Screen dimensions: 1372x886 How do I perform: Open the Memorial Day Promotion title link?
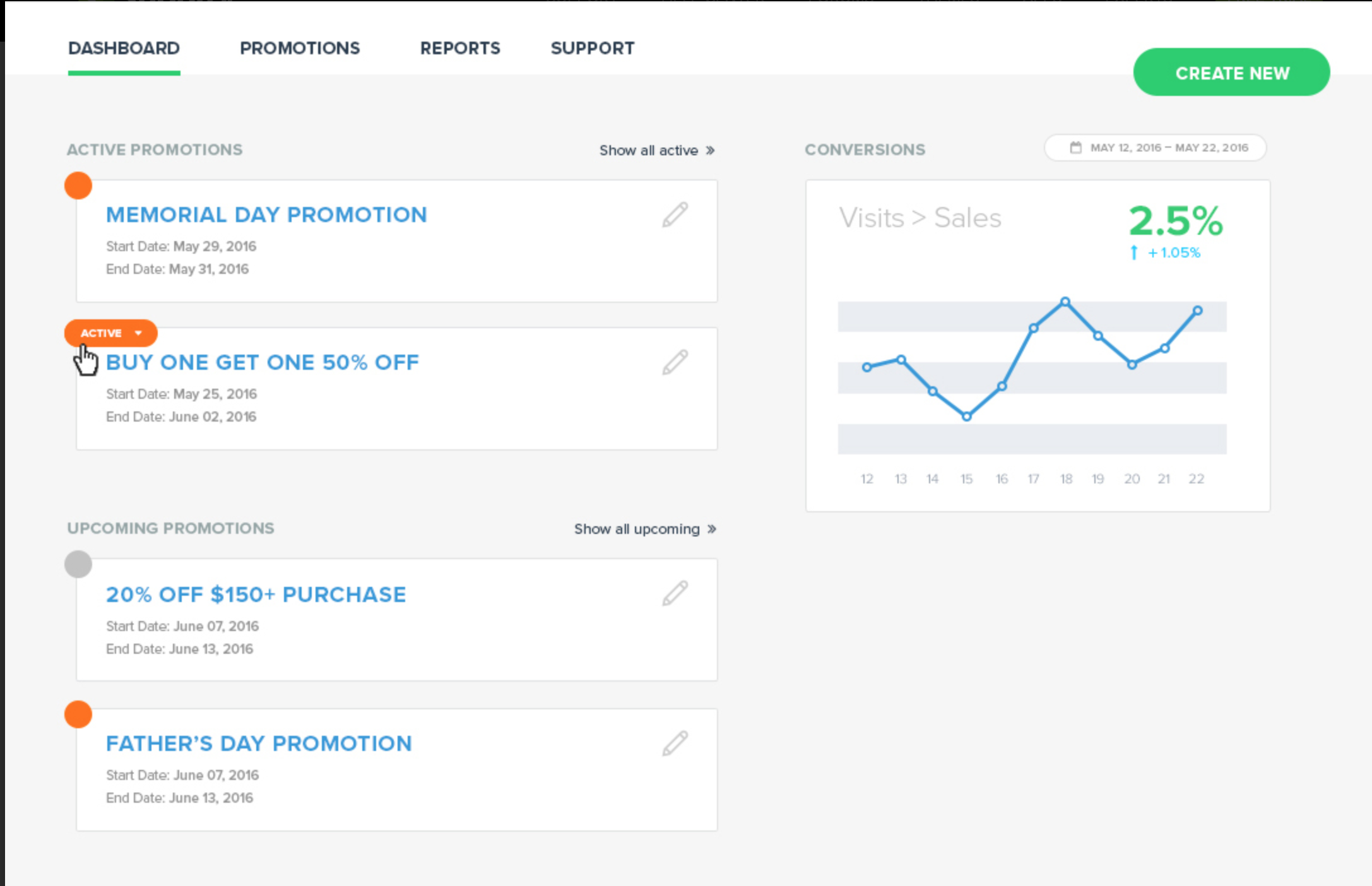[x=266, y=215]
